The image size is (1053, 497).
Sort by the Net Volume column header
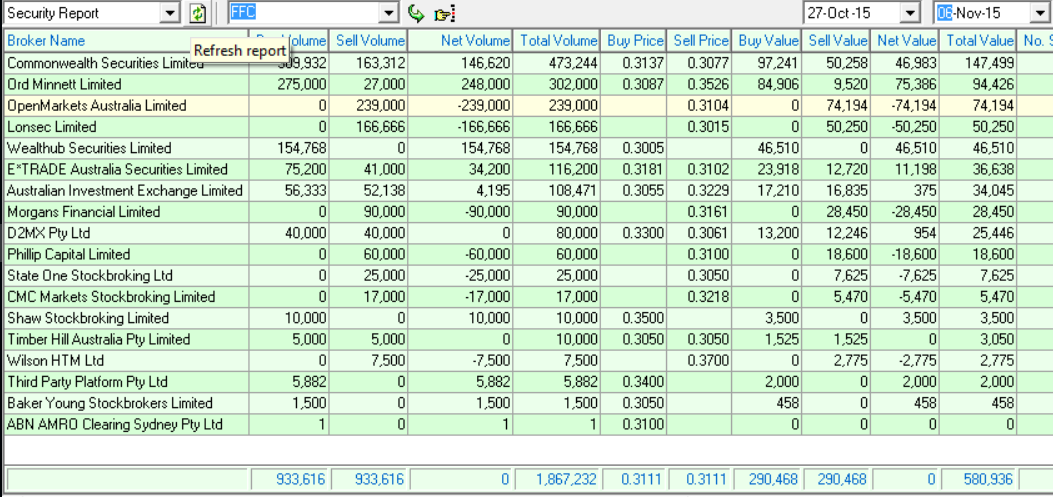[461, 41]
